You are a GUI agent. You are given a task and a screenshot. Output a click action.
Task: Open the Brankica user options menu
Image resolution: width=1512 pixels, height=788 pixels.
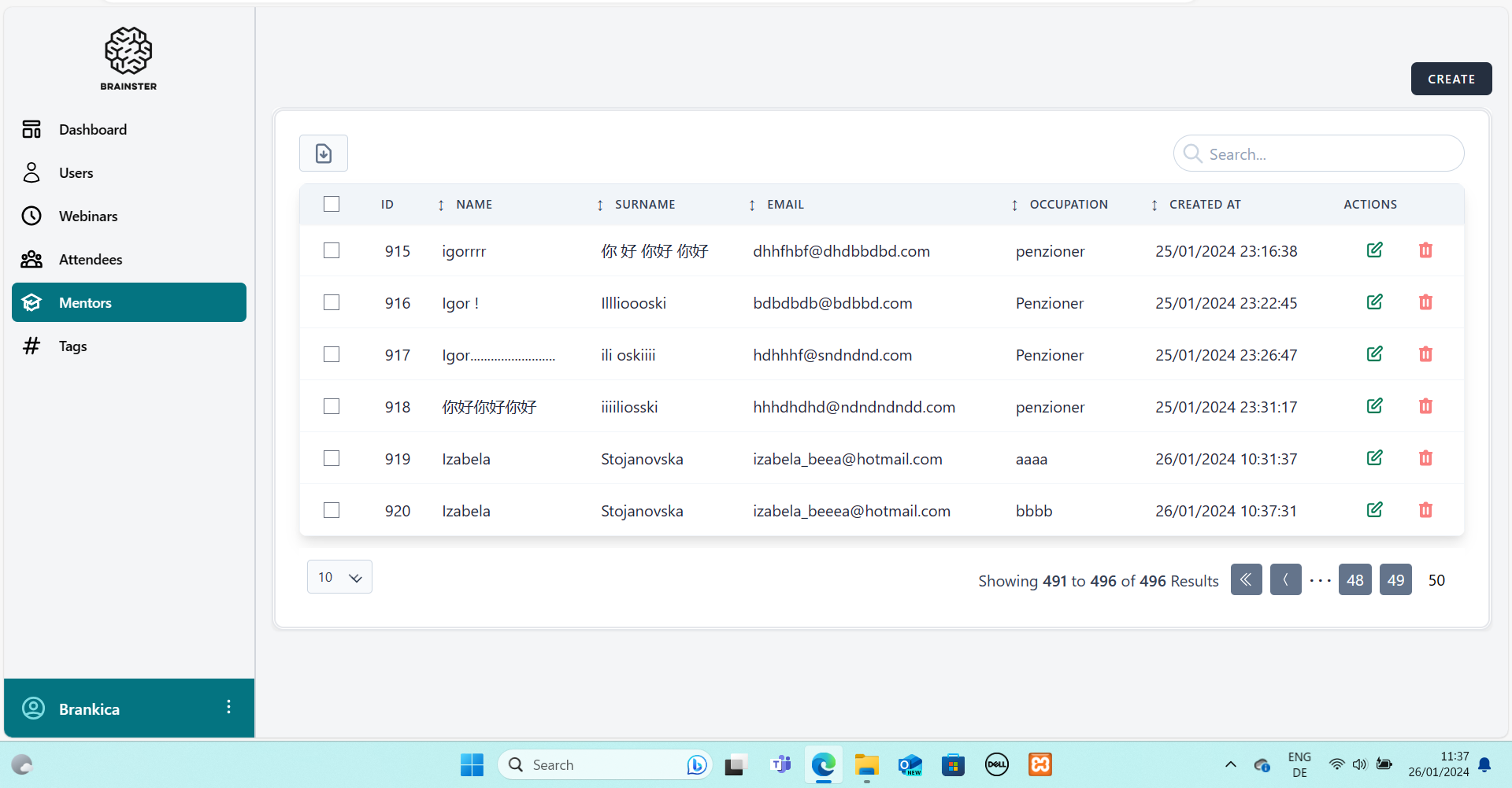pyautogui.click(x=228, y=707)
